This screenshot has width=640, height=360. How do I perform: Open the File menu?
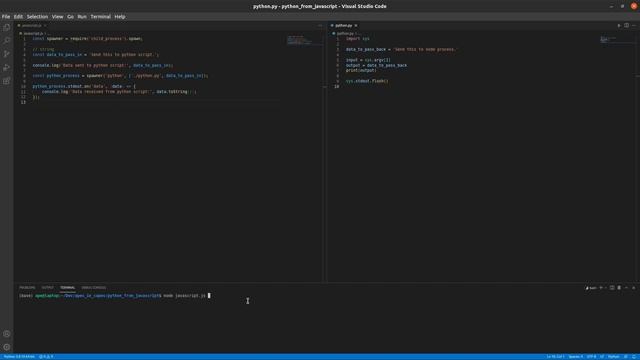click(6, 17)
